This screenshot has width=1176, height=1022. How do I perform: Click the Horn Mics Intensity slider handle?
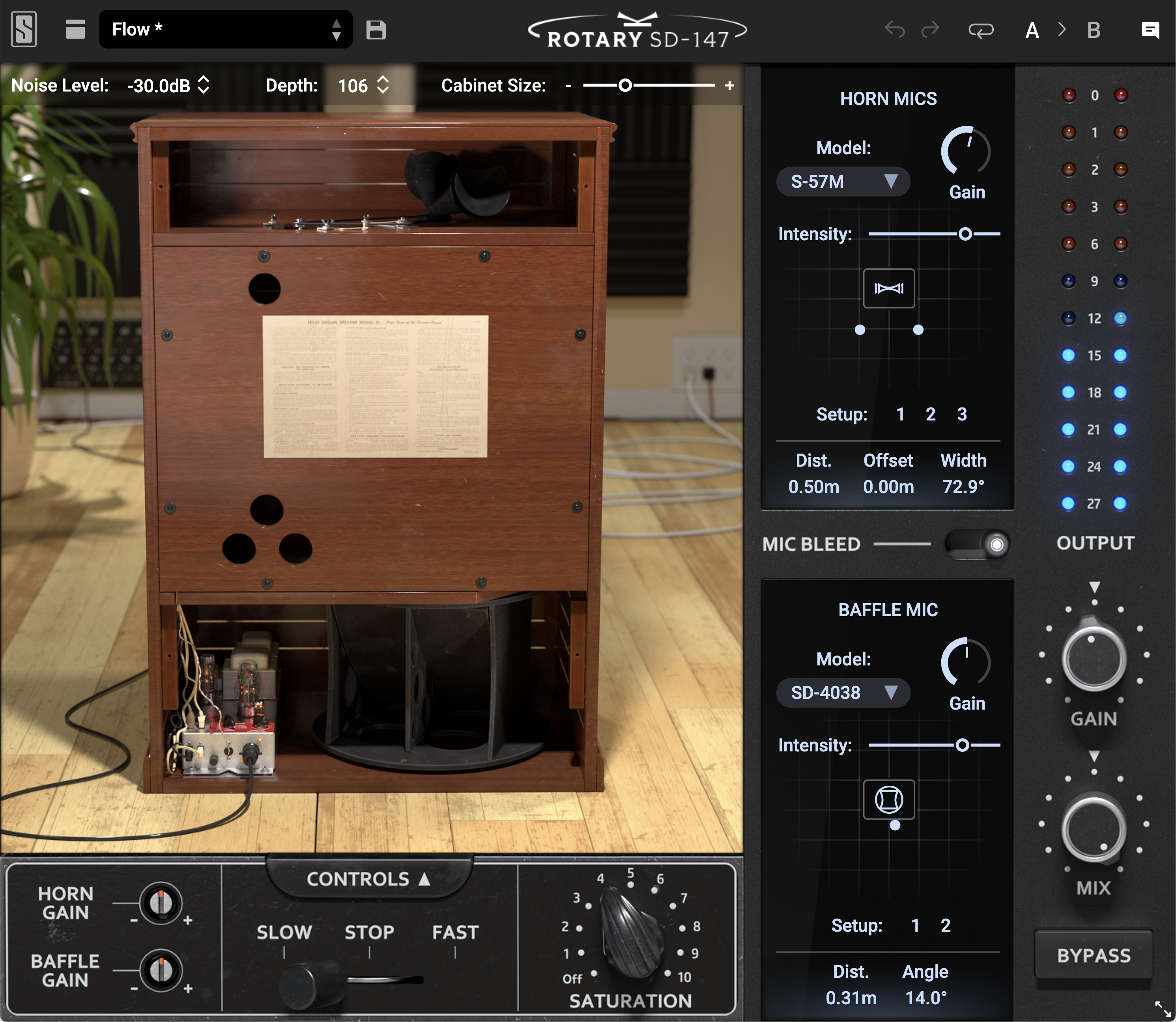pyautogui.click(x=965, y=234)
